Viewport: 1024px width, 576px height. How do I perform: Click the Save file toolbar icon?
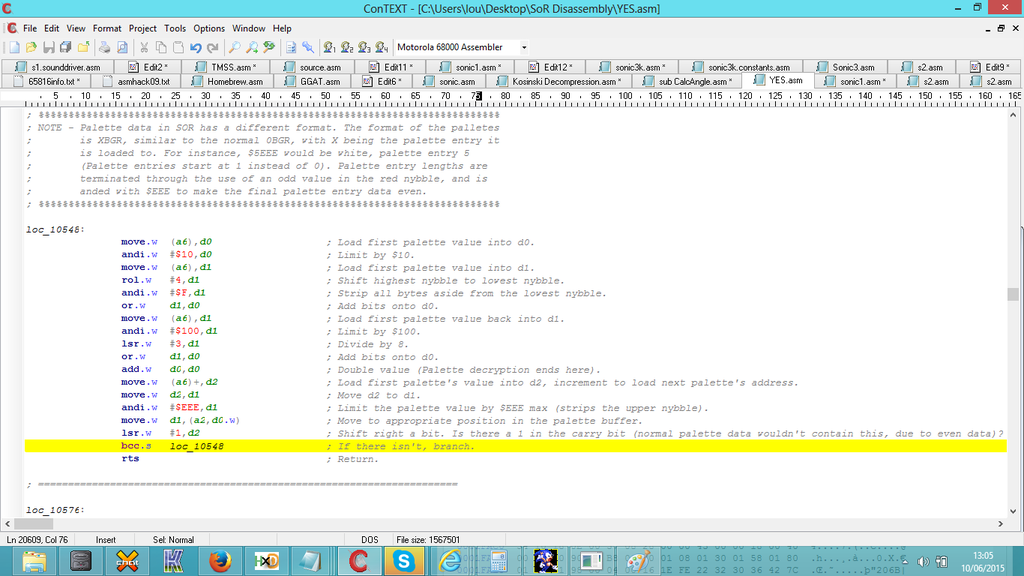tap(48, 47)
